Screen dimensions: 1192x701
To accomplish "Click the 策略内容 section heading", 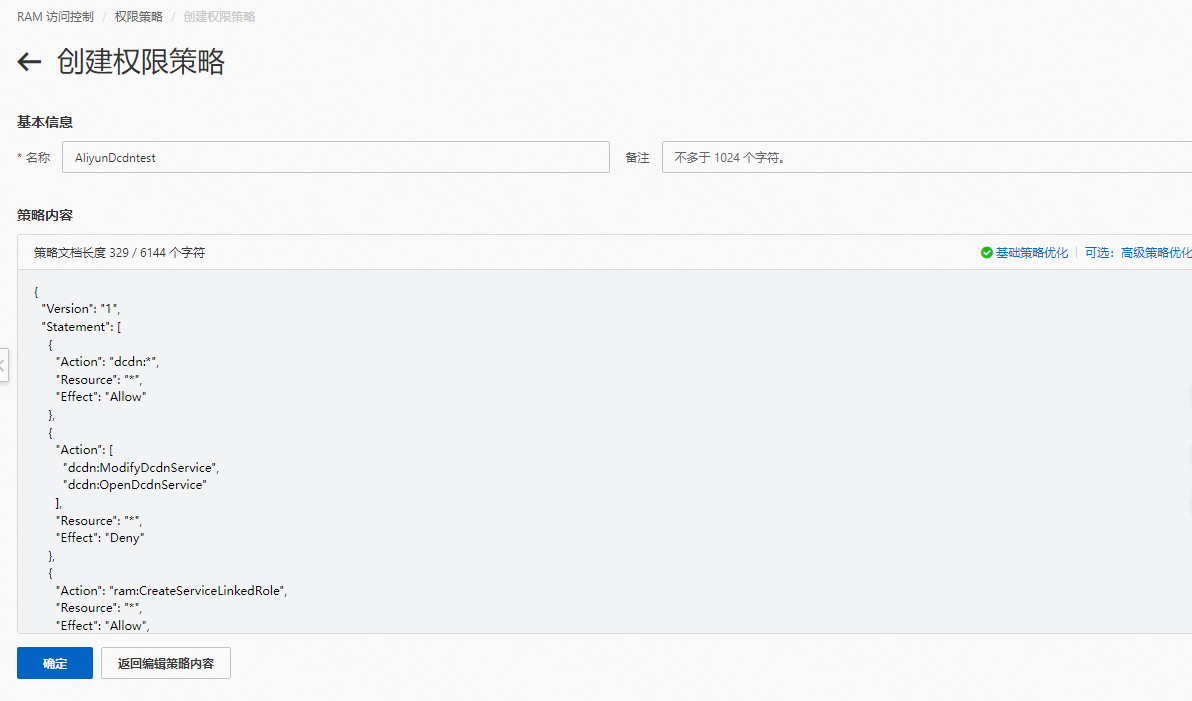I will tap(45, 215).
